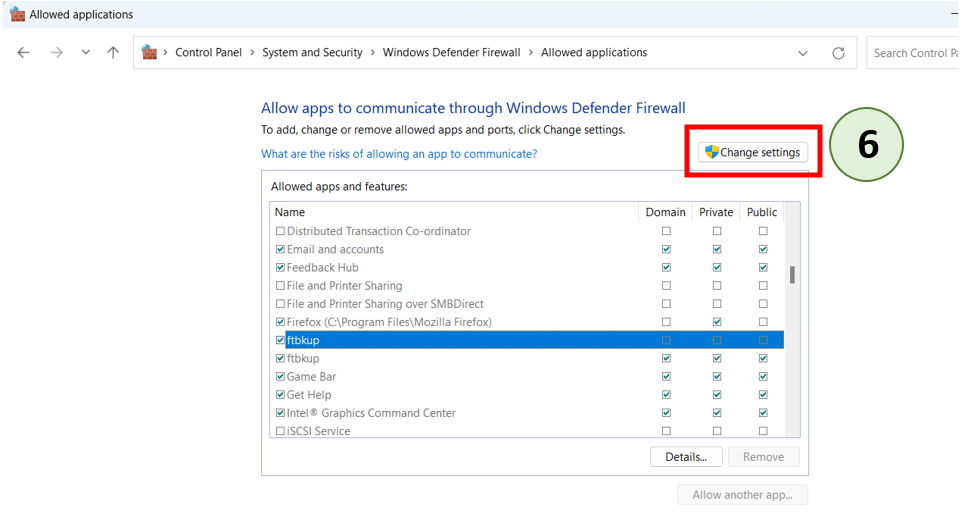
Task: Open the risks of allowing an app link
Action: pos(399,154)
